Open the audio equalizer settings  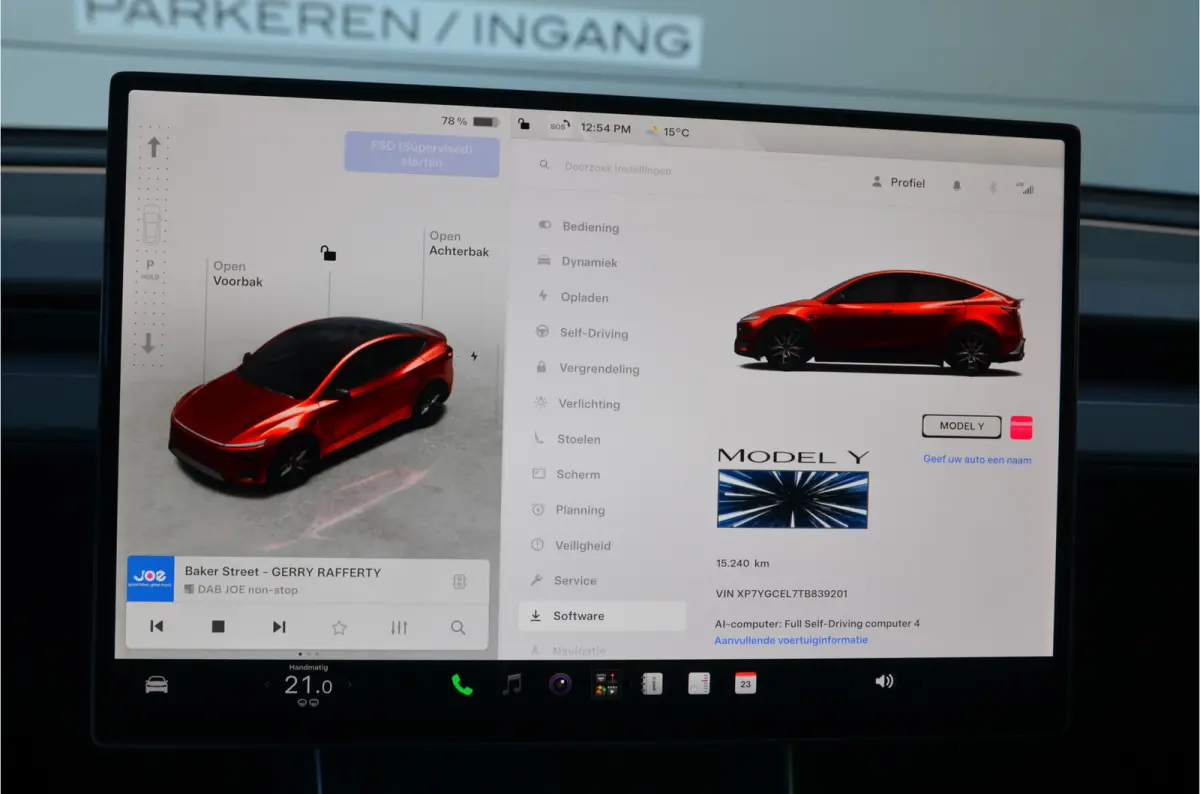click(x=399, y=628)
